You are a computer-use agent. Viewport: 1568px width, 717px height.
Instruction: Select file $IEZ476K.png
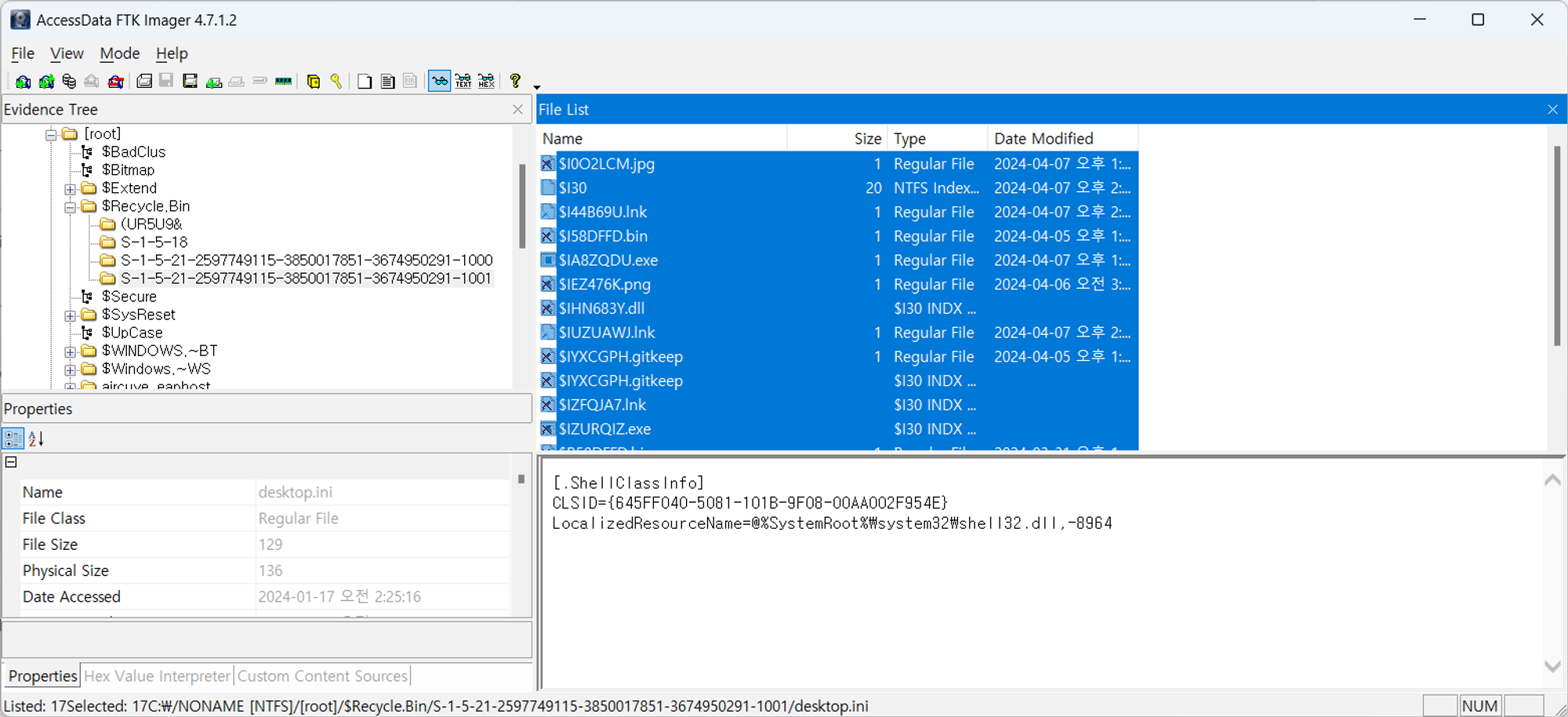(604, 284)
